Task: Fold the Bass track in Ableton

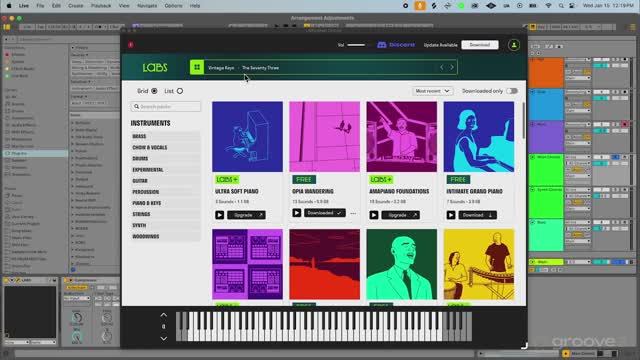Action: point(533,222)
